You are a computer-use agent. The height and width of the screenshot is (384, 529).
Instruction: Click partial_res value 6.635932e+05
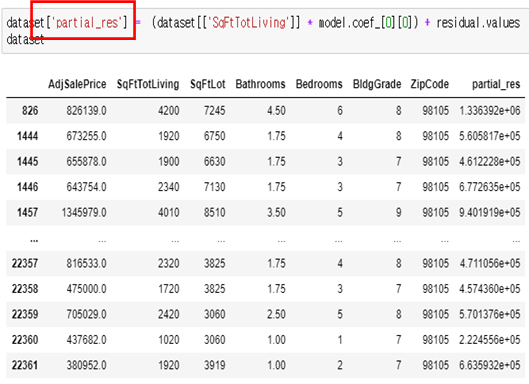tap(490, 365)
